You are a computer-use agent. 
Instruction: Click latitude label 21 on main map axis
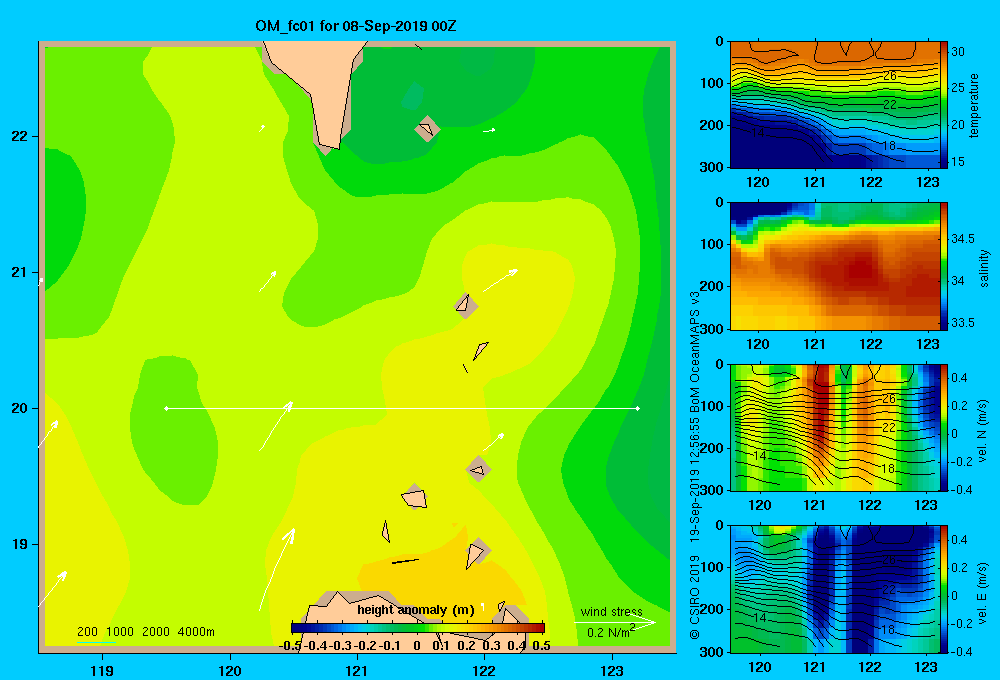coord(20,272)
